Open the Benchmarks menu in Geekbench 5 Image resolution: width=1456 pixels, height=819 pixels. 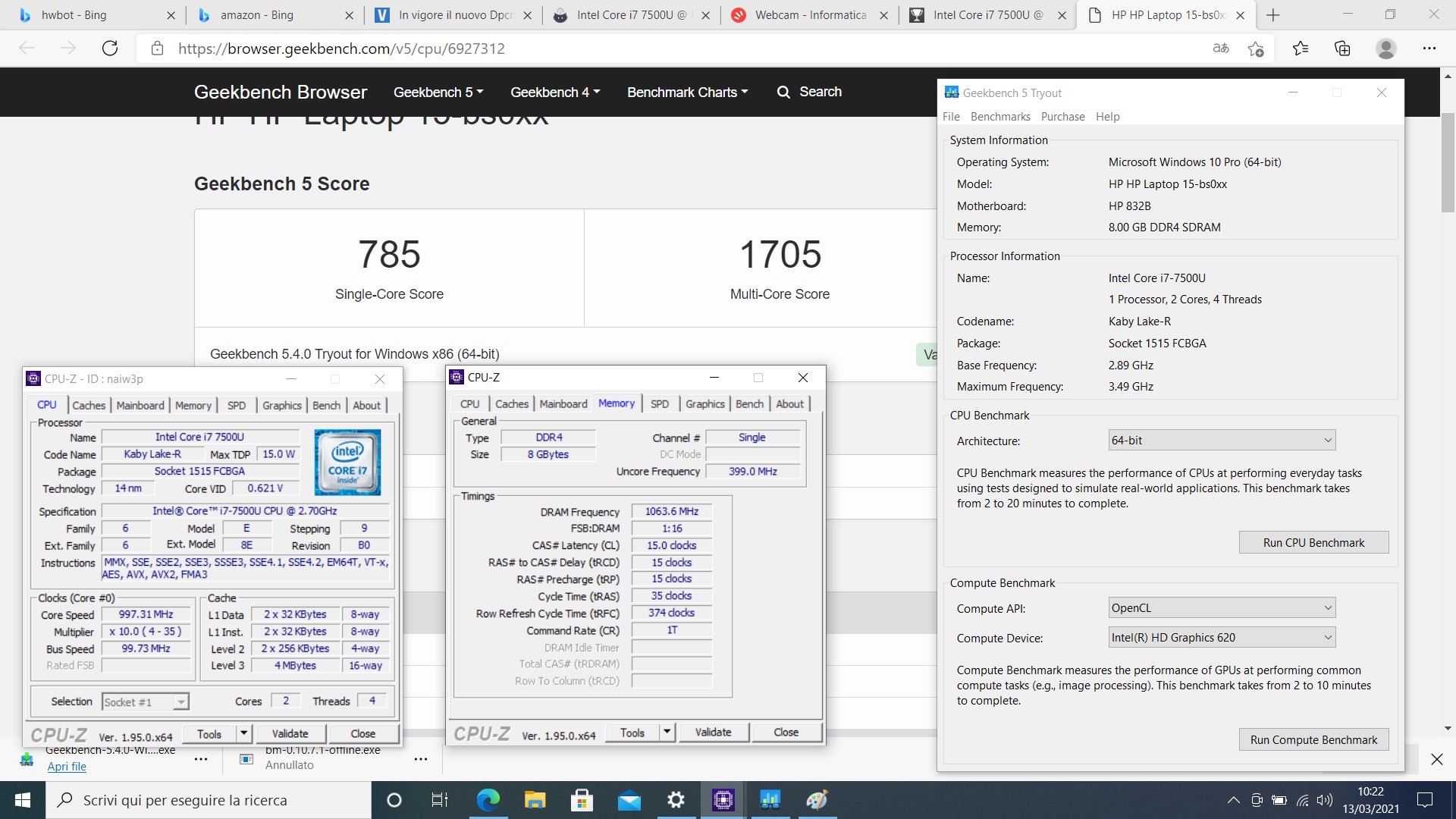tap(1000, 117)
